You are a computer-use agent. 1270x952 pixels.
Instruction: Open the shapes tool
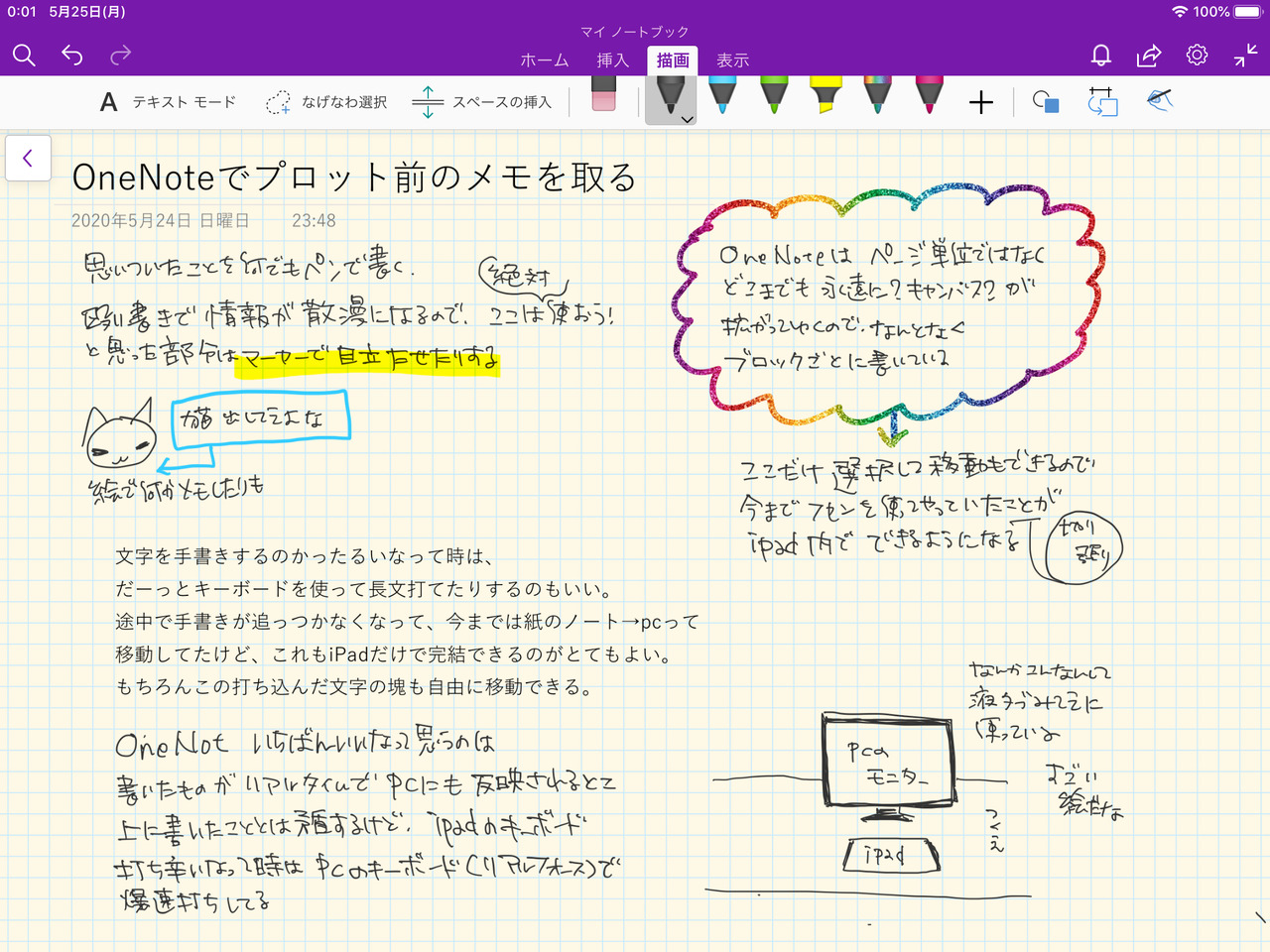click(x=1046, y=102)
